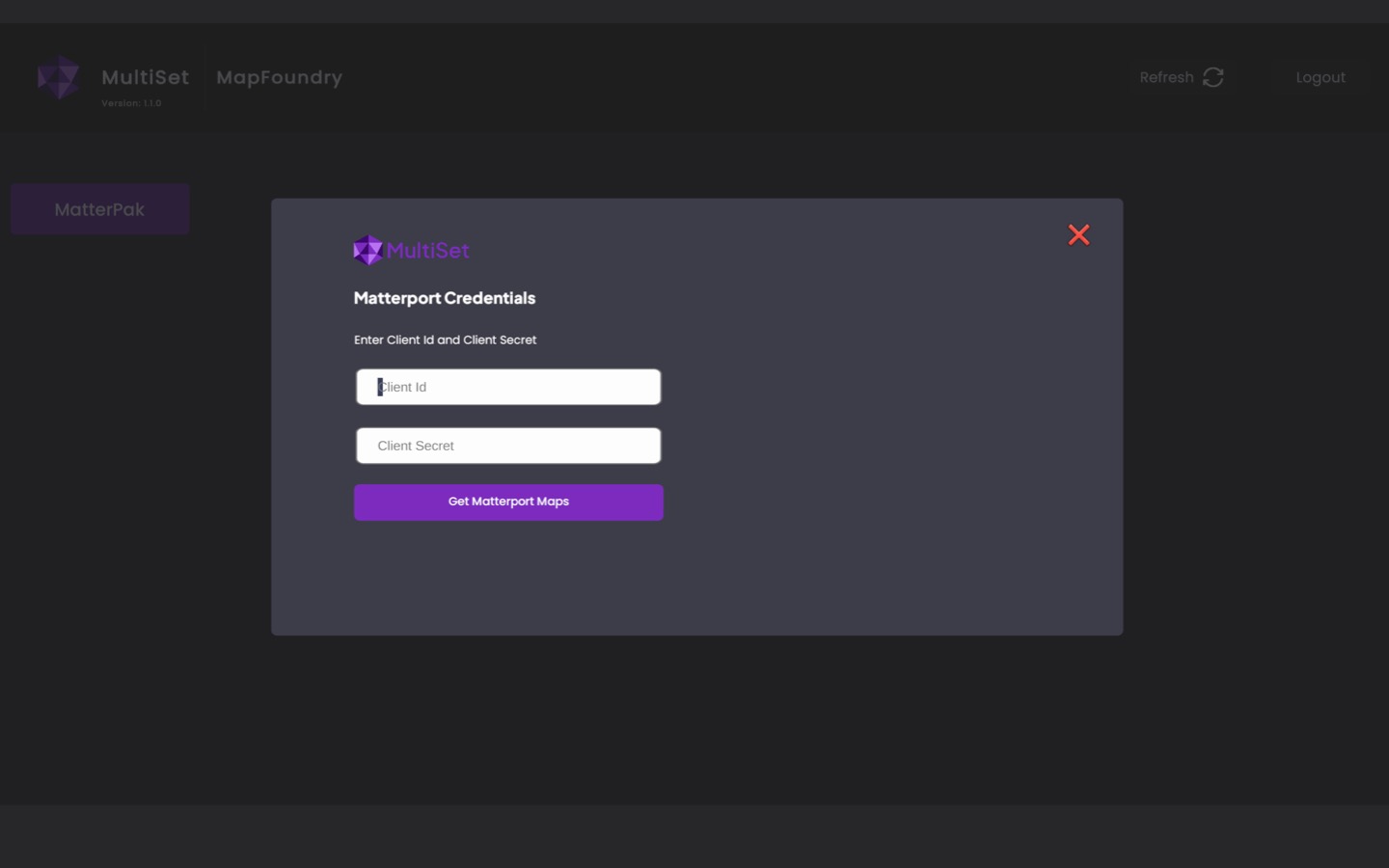Click the MultiSet header title text
1389x868 pixels.
pos(146,77)
